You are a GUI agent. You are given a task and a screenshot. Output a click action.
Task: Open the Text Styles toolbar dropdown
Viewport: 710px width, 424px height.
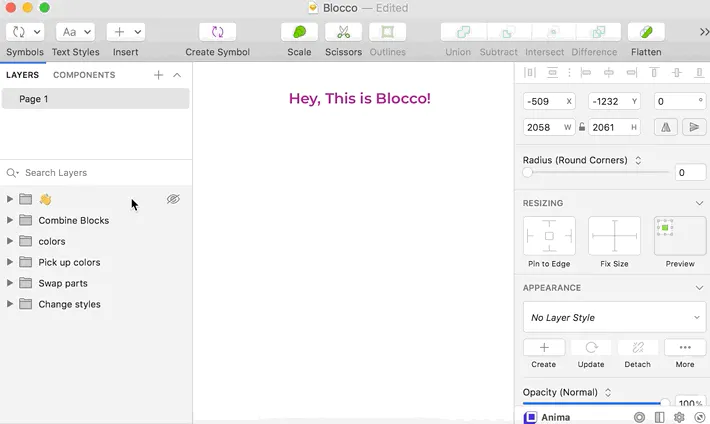pos(75,32)
